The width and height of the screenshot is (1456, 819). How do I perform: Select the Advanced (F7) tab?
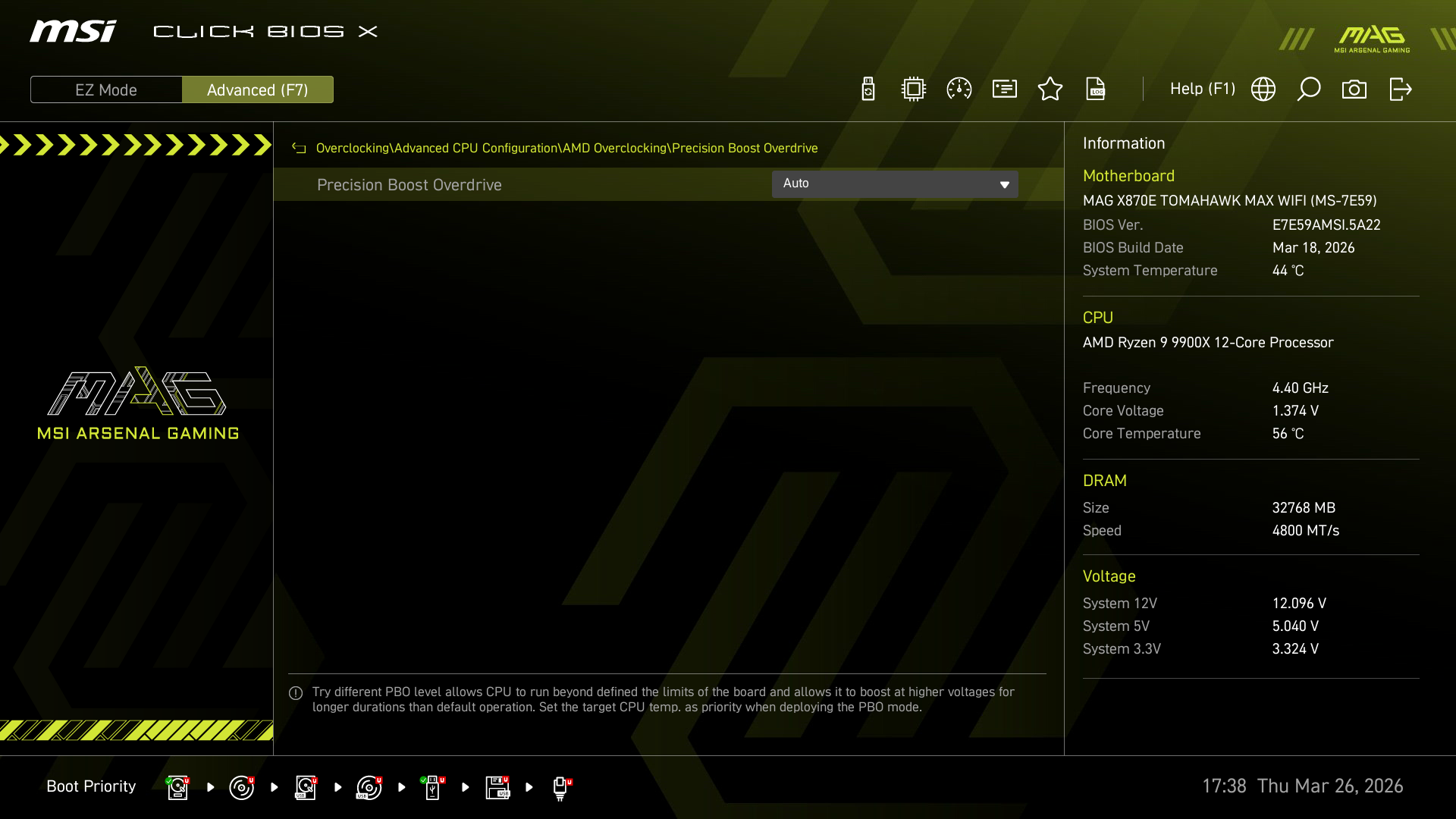point(258,89)
